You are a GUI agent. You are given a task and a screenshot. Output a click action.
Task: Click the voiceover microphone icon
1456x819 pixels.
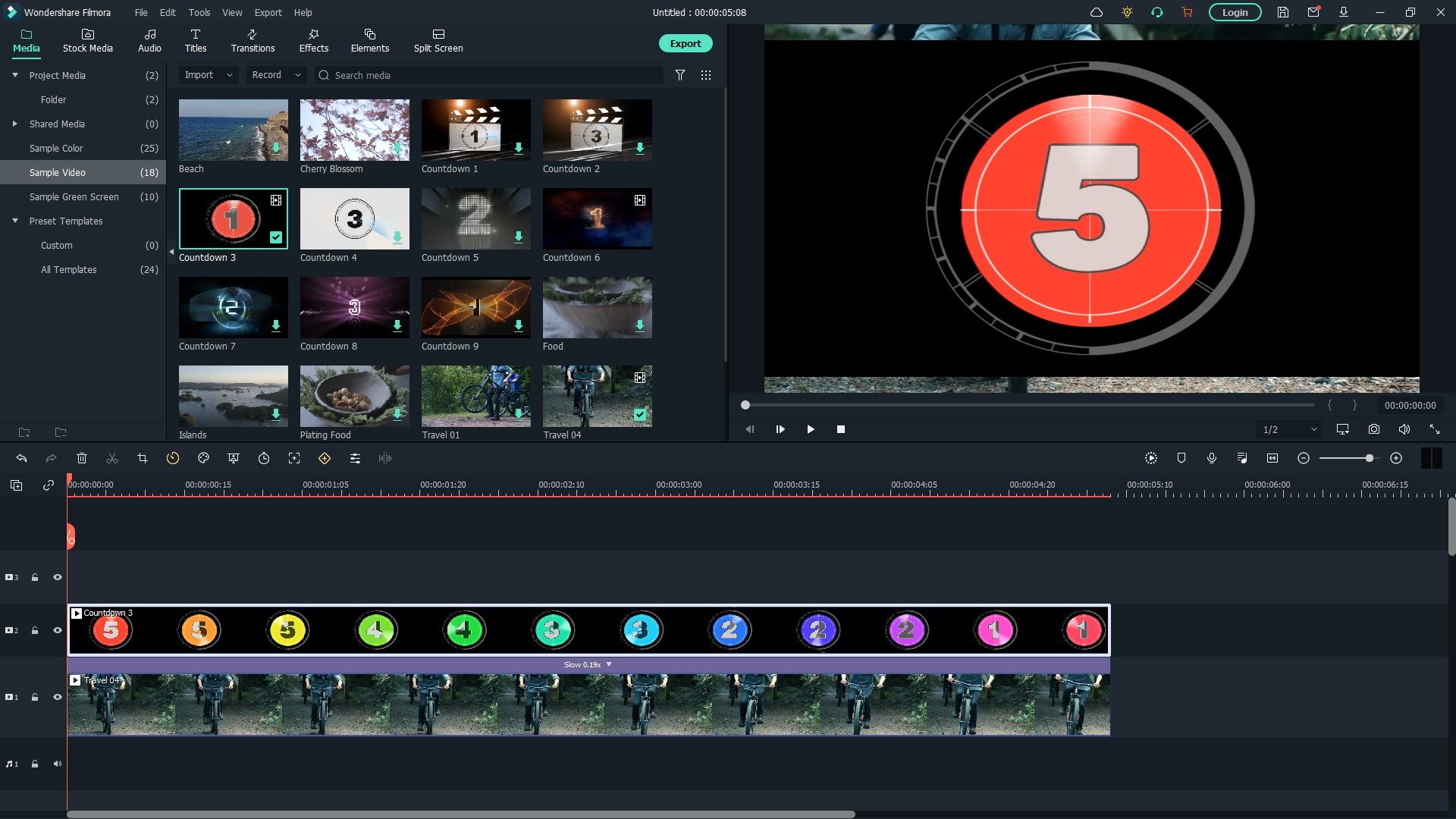pos(1212,458)
